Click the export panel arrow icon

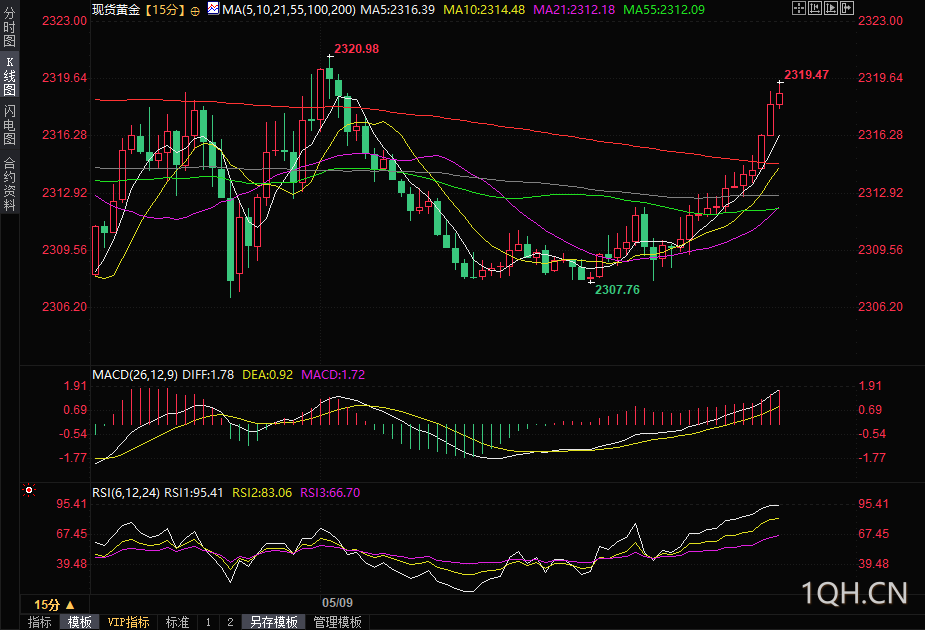coord(847,8)
